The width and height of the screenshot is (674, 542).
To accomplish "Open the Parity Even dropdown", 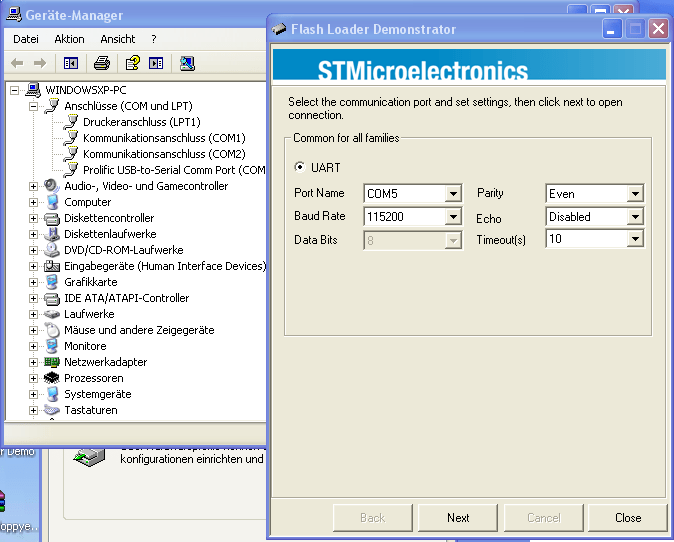I will click(635, 193).
